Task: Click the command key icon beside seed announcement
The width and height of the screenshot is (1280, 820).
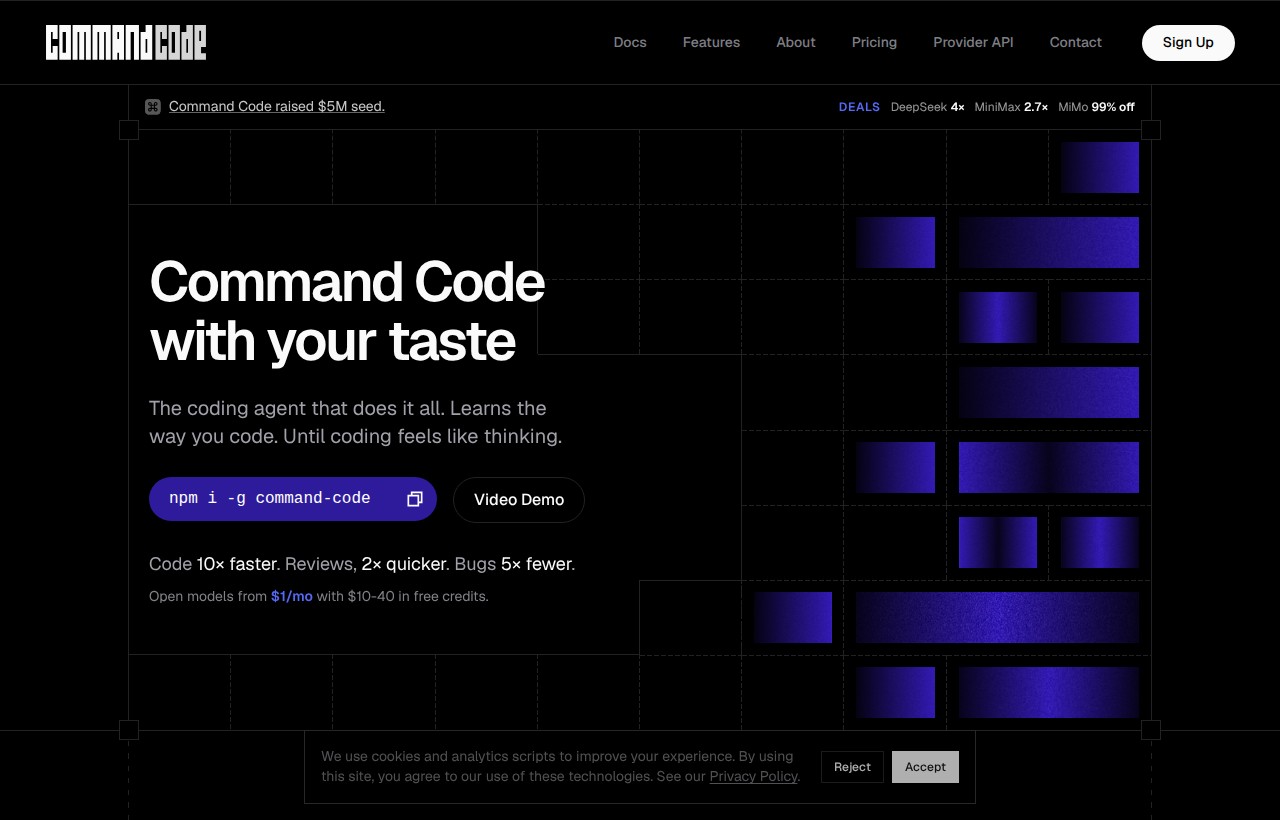Action: (153, 107)
